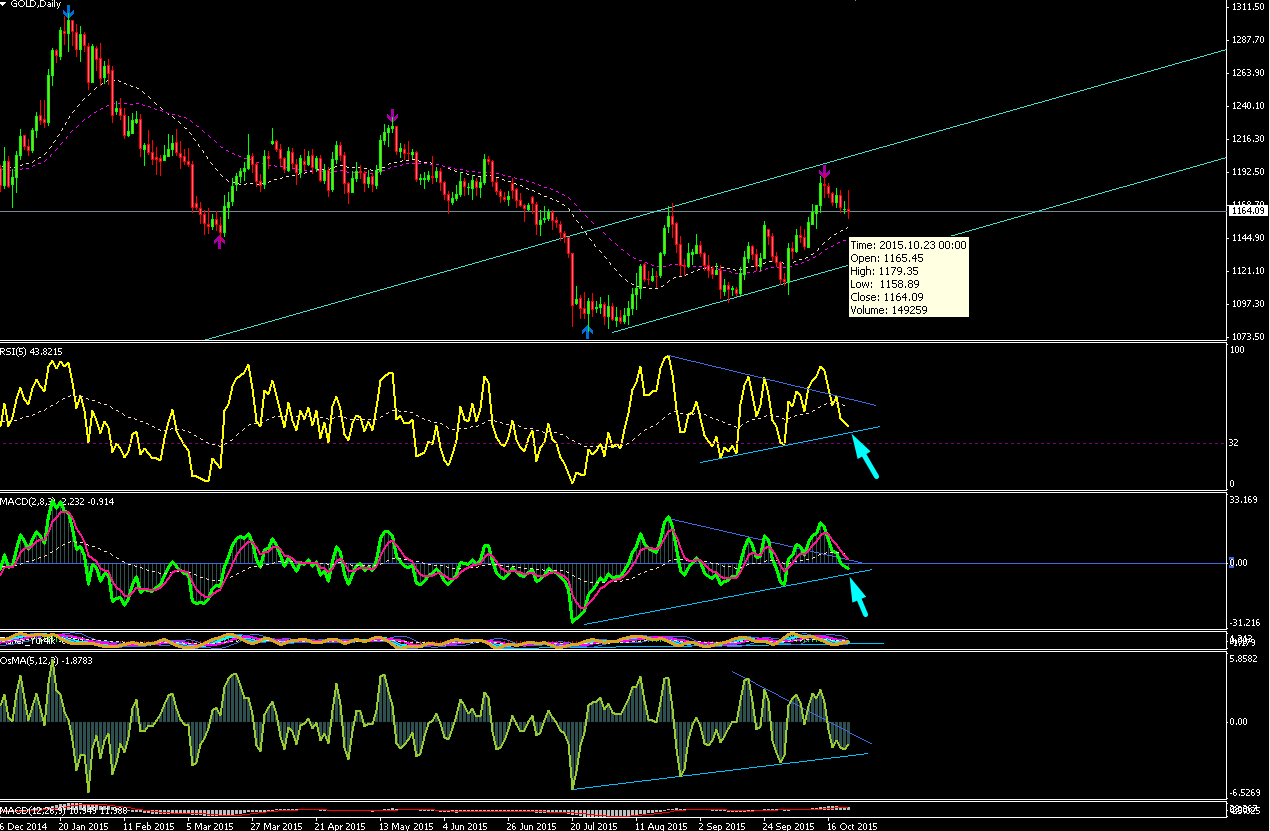The height and width of the screenshot is (831, 1270).
Task: Click the small triangle beside GOLD,Daily title
Action: 5,6
